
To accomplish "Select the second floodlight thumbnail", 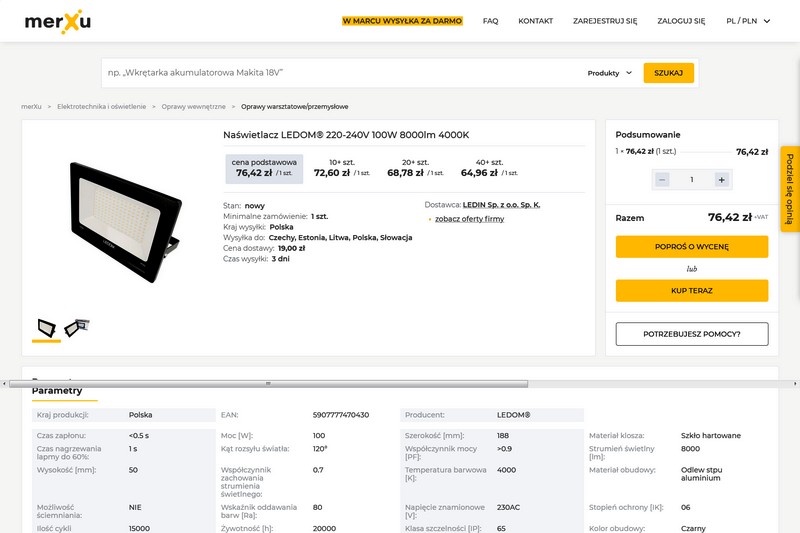I will (77, 328).
